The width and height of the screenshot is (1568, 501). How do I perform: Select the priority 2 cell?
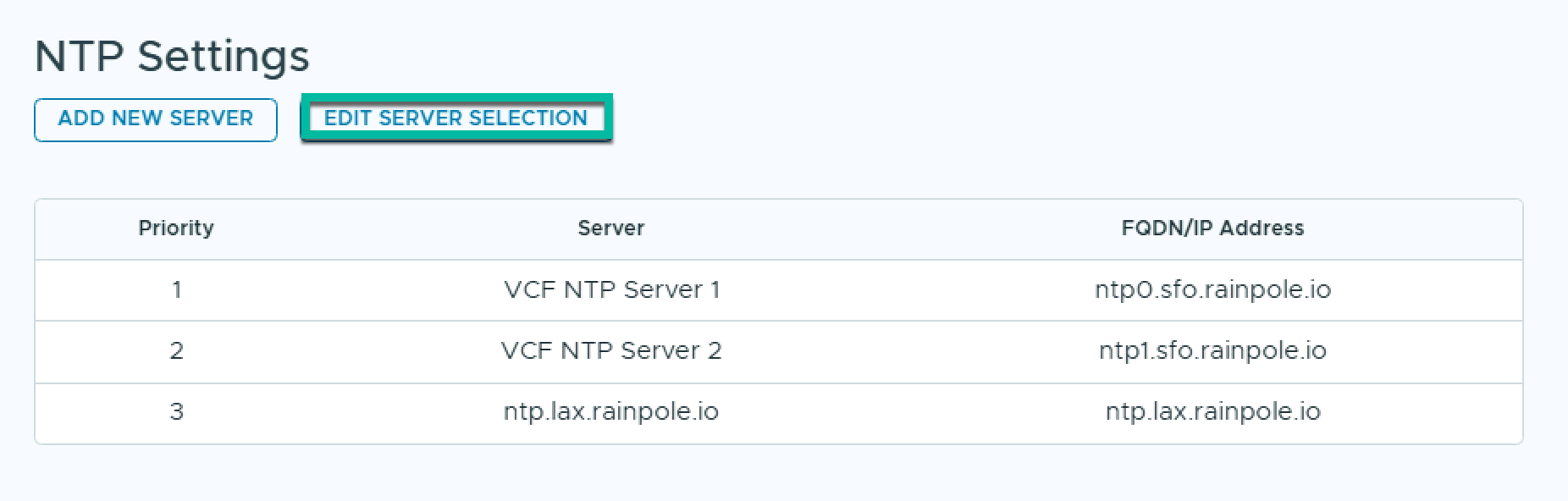[x=176, y=351]
